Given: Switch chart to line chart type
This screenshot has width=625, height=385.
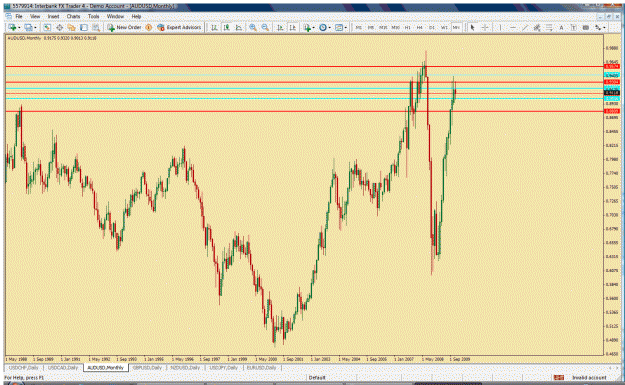Looking at the screenshot, I should pos(238,28).
